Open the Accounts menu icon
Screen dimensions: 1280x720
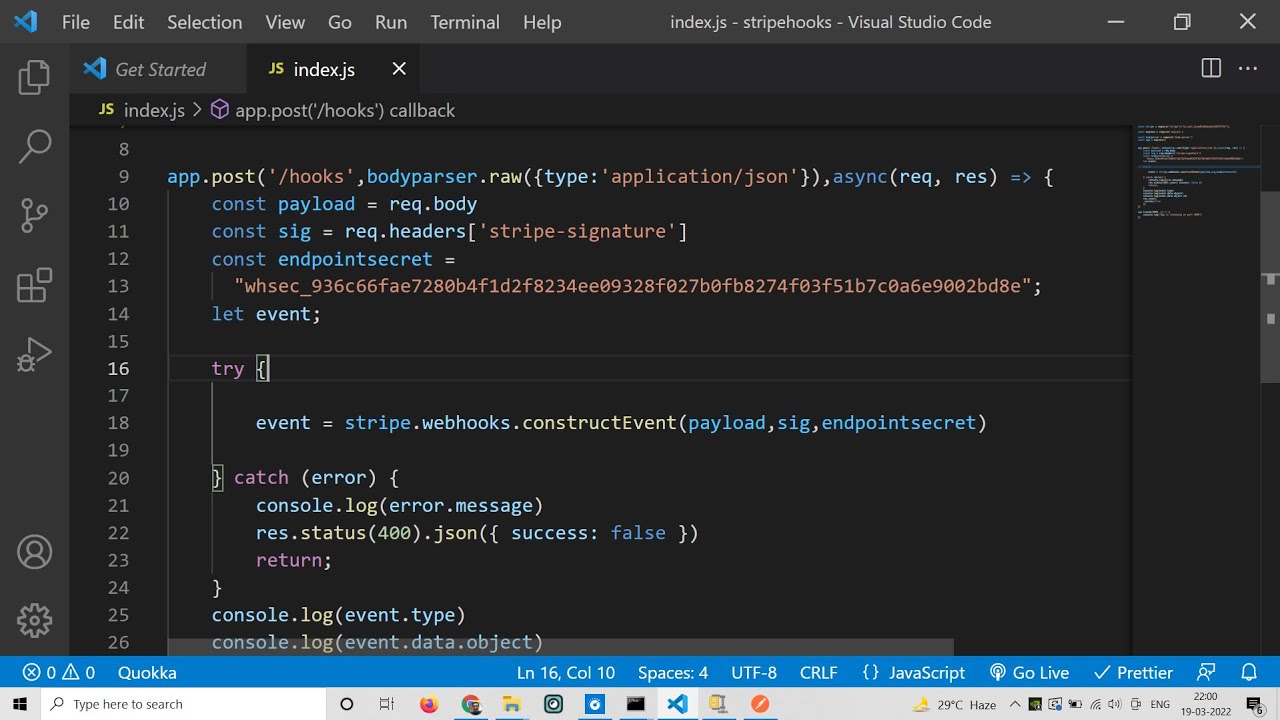coord(34,552)
